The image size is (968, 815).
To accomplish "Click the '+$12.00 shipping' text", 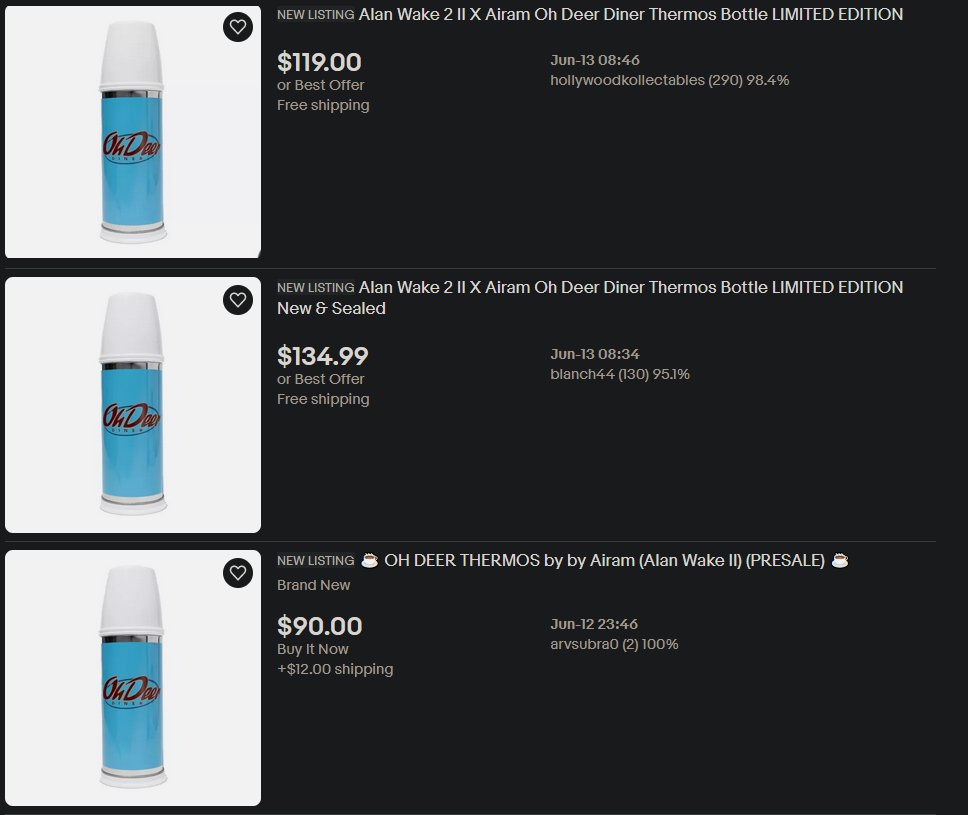I will (x=334, y=669).
